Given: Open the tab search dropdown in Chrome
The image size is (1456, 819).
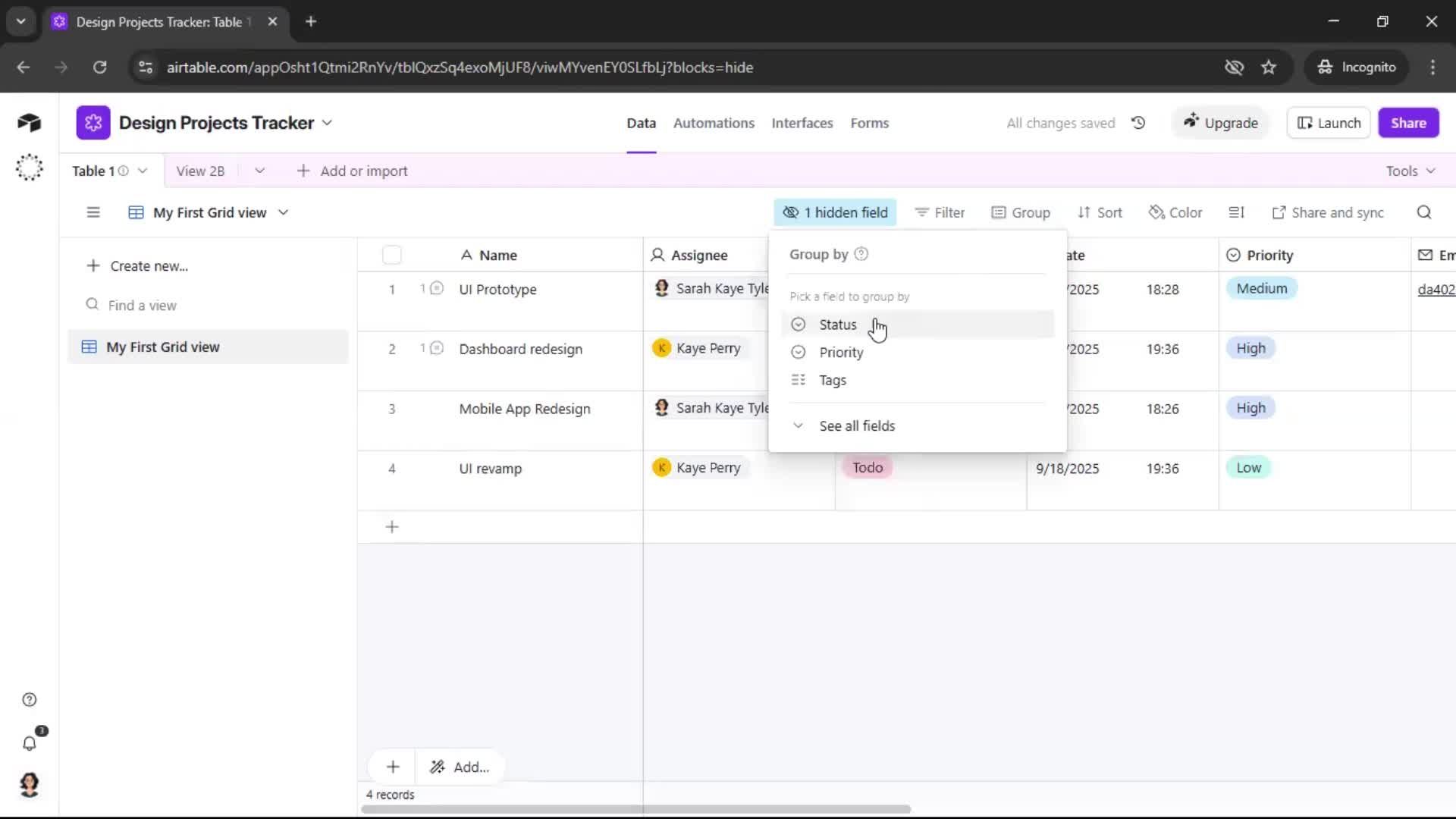Looking at the screenshot, I should point(21,22).
